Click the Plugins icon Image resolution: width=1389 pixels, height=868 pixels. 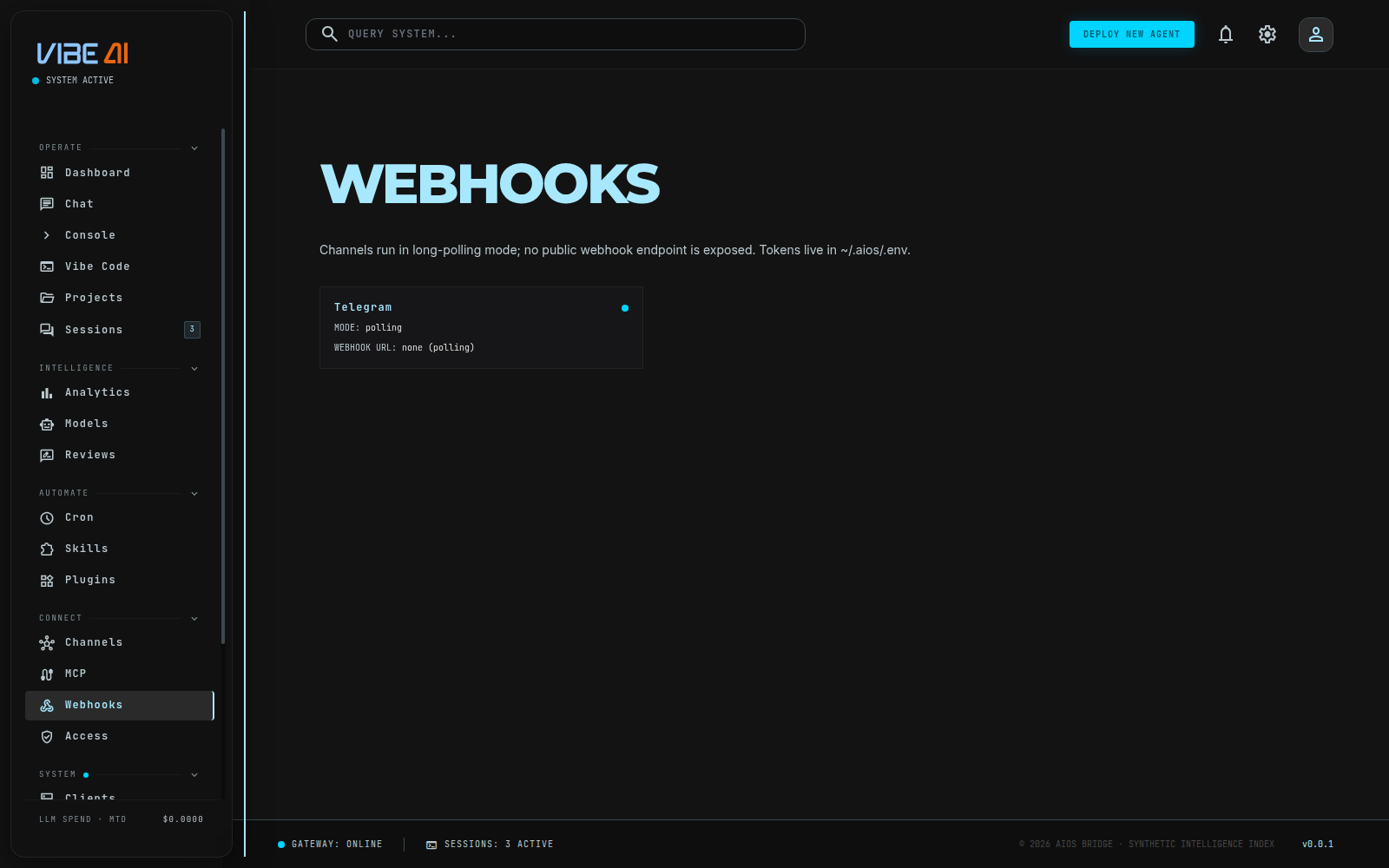[x=47, y=580]
